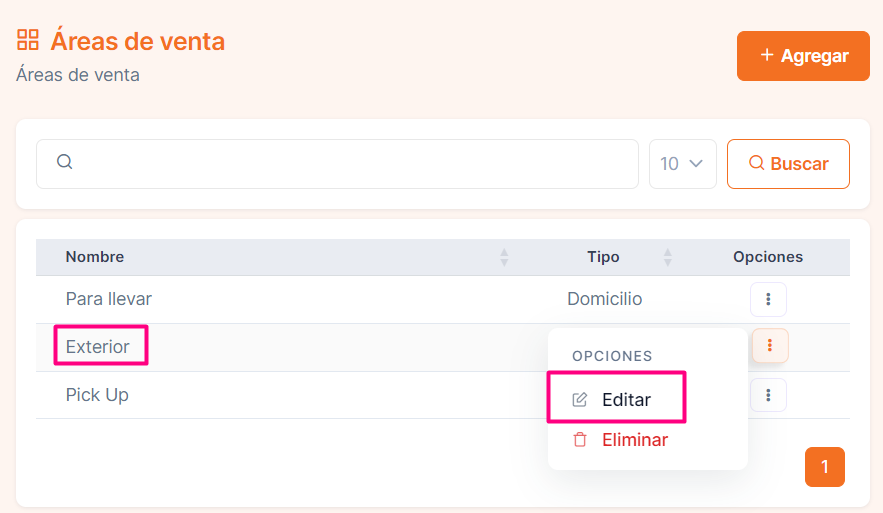This screenshot has height=513, width=883.
Task: Click the Tipo column header
Action: pyautogui.click(x=603, y=257)
